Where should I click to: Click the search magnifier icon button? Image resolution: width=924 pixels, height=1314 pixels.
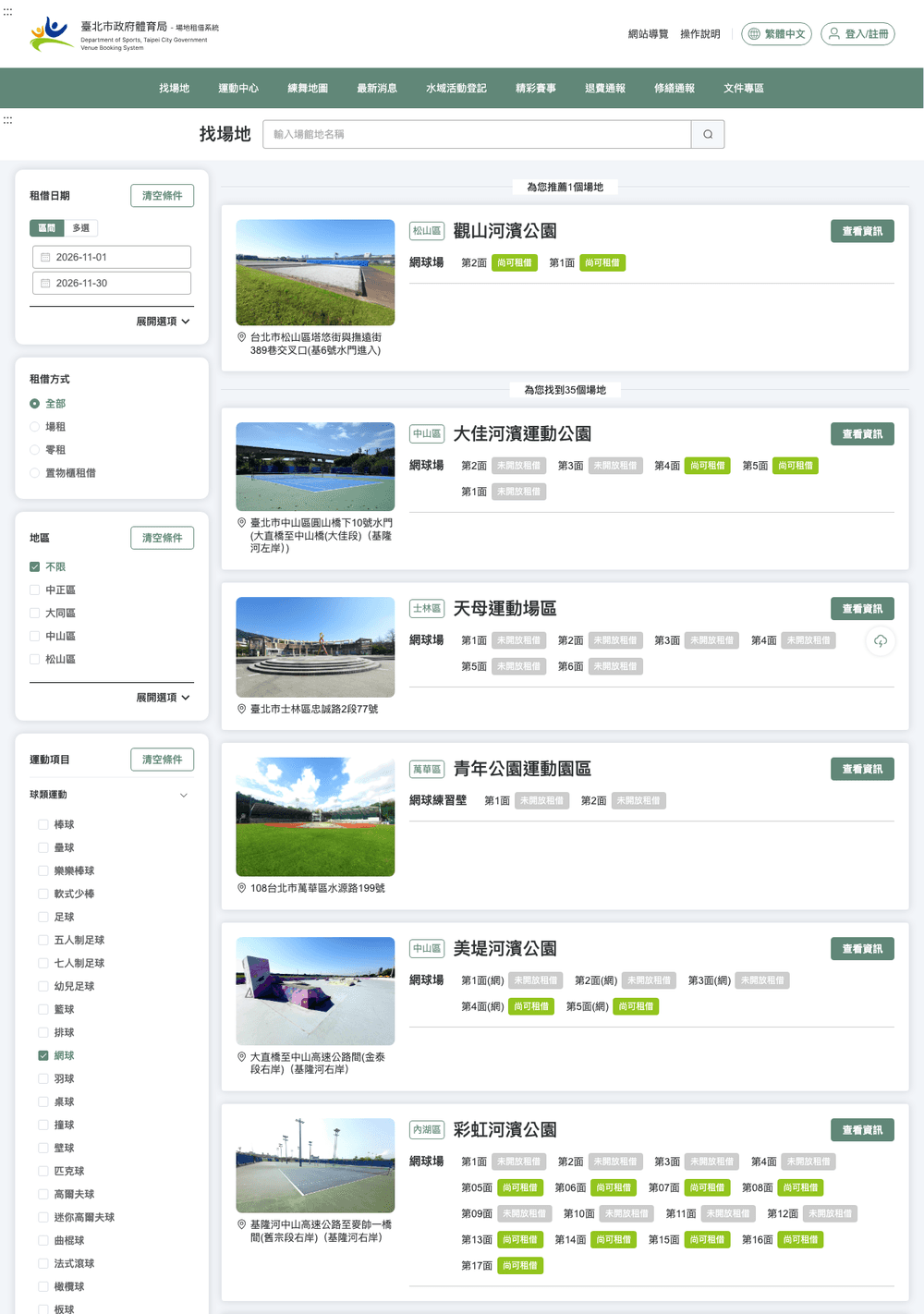click(708, 134)
